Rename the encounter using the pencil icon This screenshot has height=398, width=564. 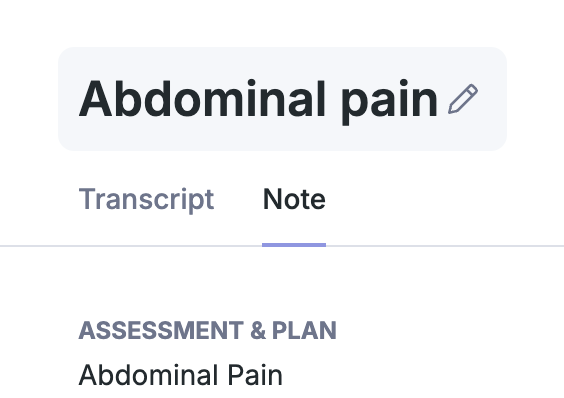pyautogui.click(x=463, y=99)
